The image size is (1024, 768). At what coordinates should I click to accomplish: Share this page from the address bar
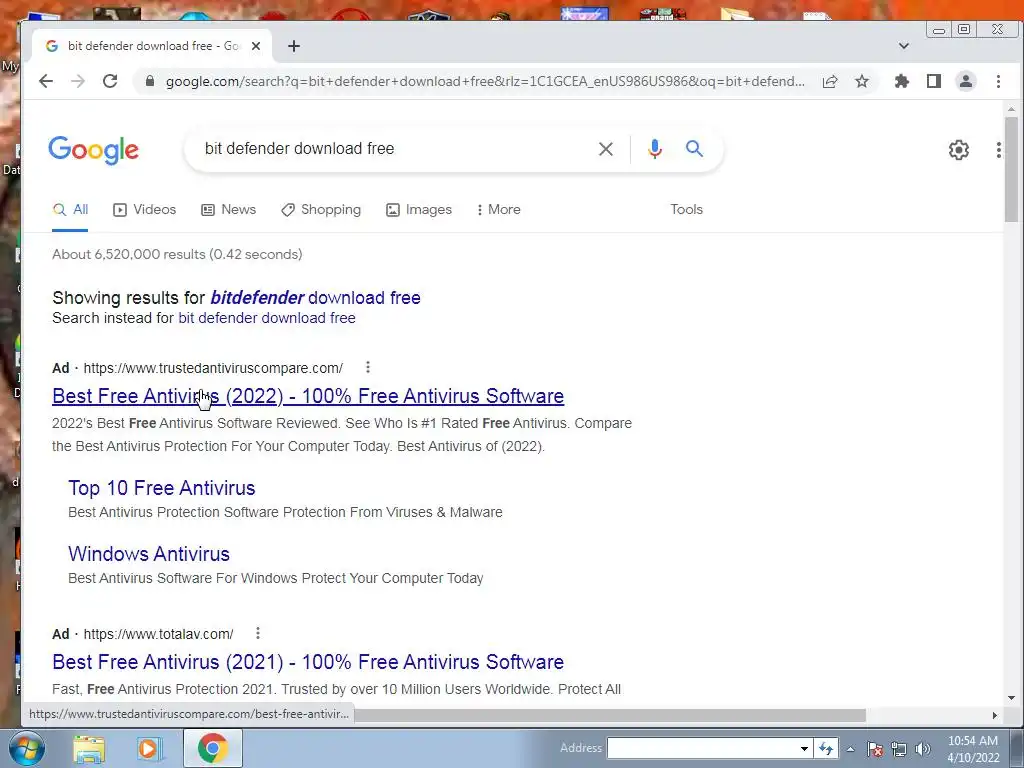(x=830, y=81)
